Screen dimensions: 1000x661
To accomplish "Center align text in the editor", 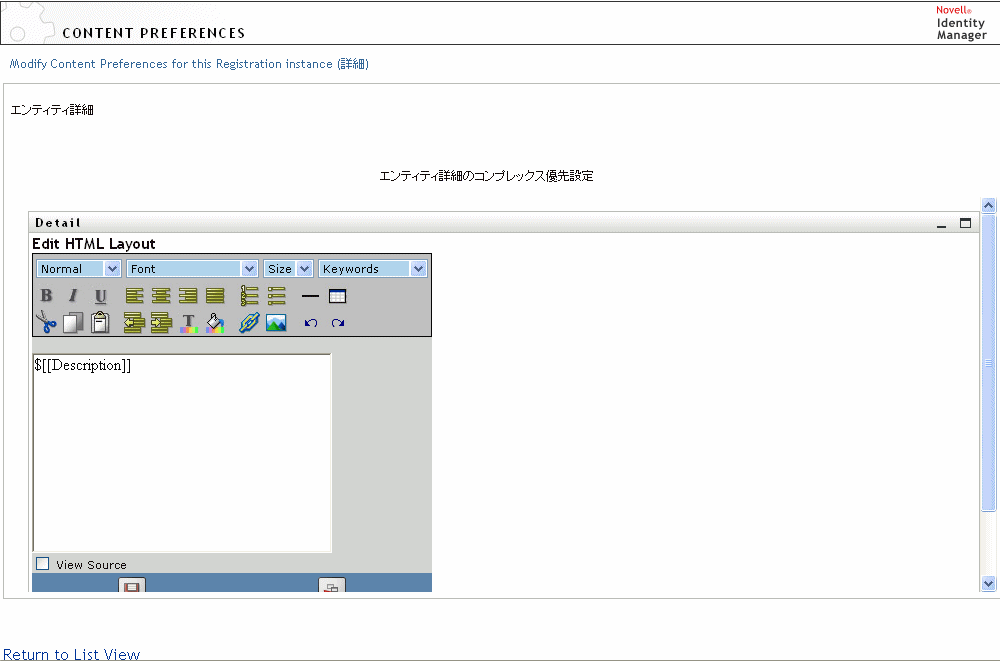I will (x=161, y=295).
